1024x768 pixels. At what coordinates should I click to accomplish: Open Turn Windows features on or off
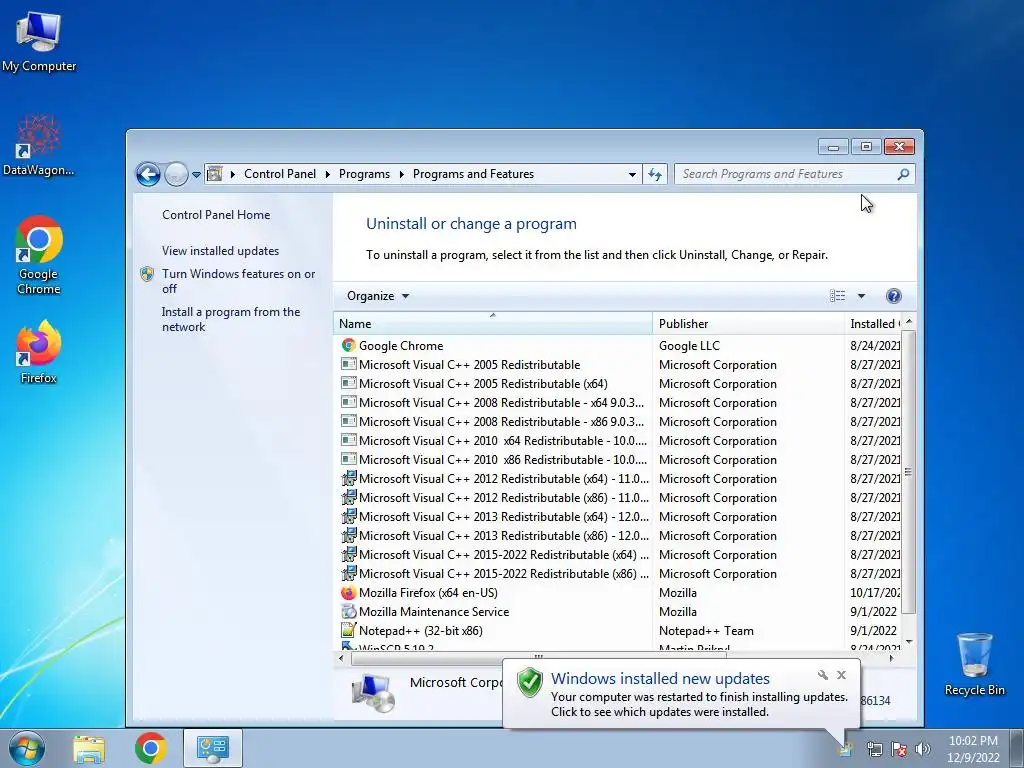click(x=238, y=281)
